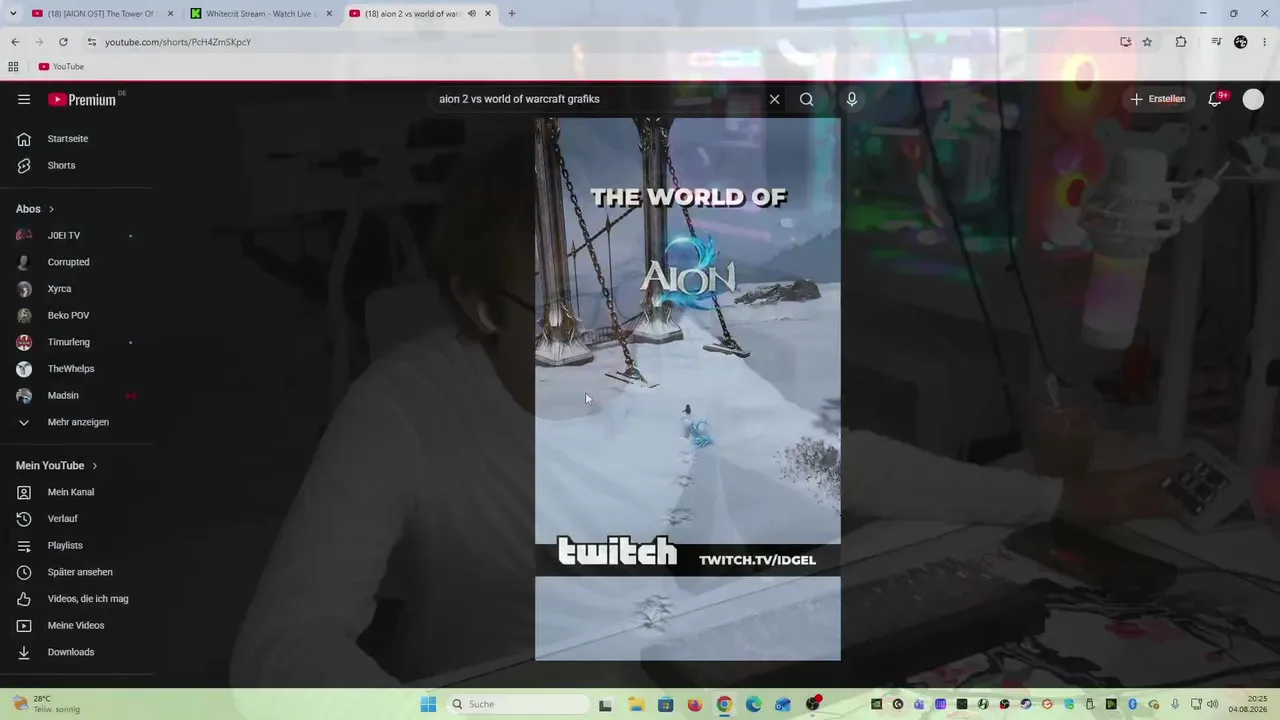Image resolution: width=1280 pixels, height=720 pixels.
Task: Open Microsoft Edge from the taskbar
Action: (754, 704)
